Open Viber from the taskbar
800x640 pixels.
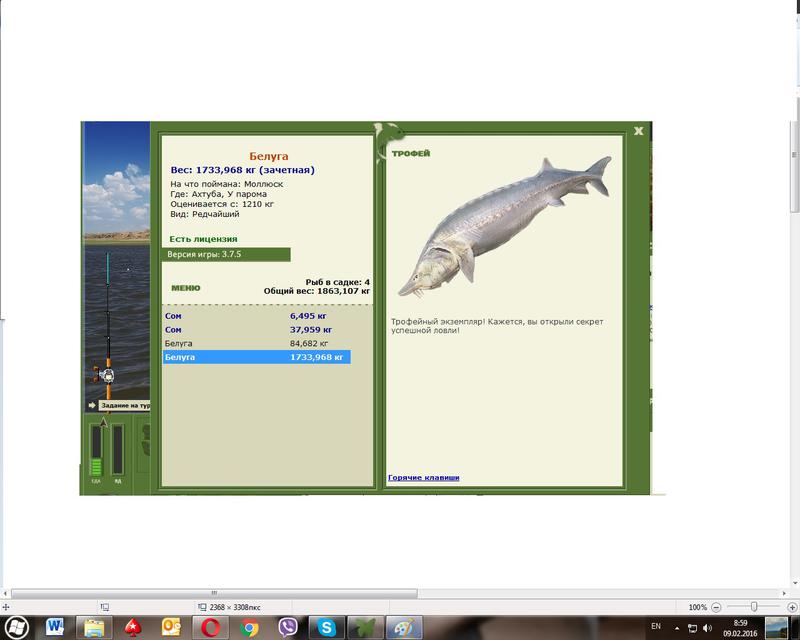[288, 627]
